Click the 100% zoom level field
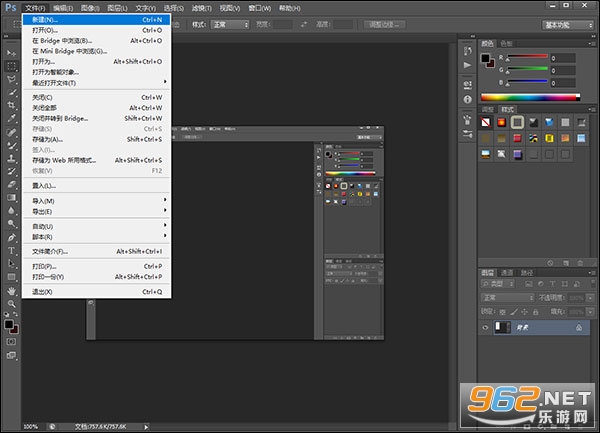Viewport: 600px width, 433px height. pyautogui.click(x=33, y=427)
